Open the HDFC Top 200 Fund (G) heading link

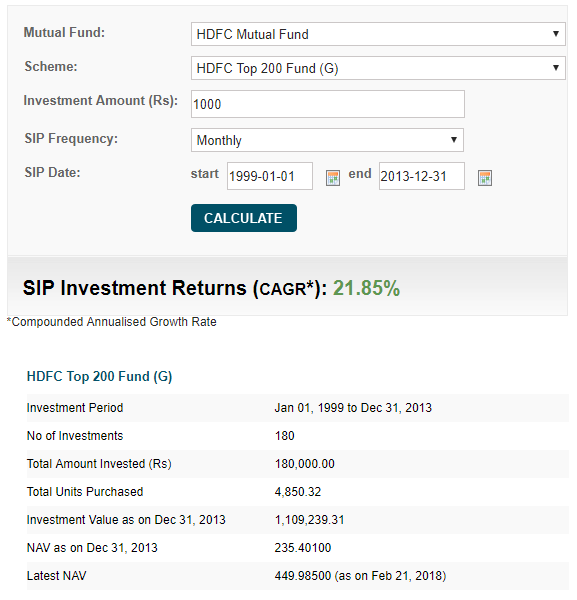coord(99,377)
